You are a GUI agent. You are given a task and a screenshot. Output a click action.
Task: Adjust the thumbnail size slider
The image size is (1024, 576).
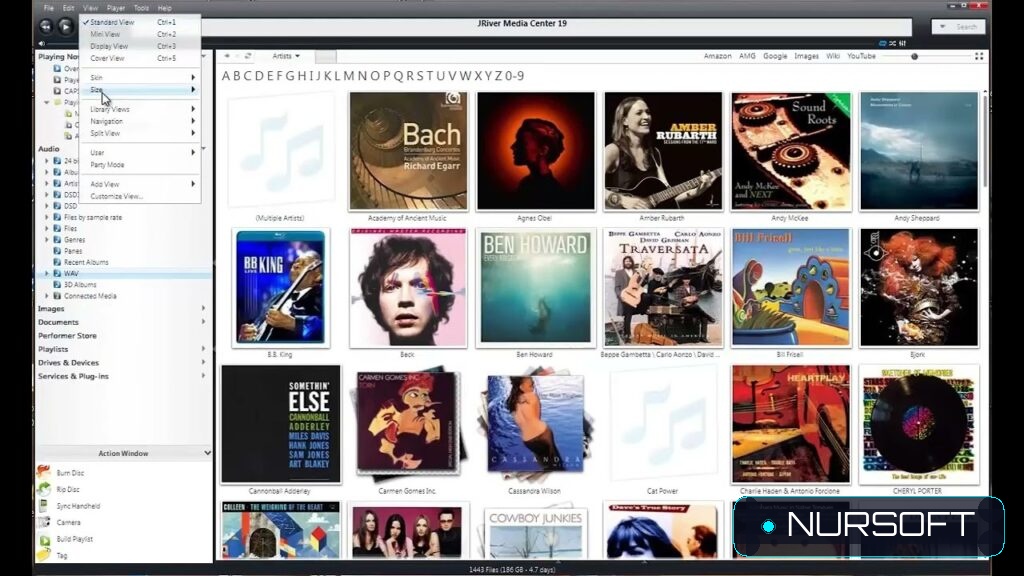point(914,56)
